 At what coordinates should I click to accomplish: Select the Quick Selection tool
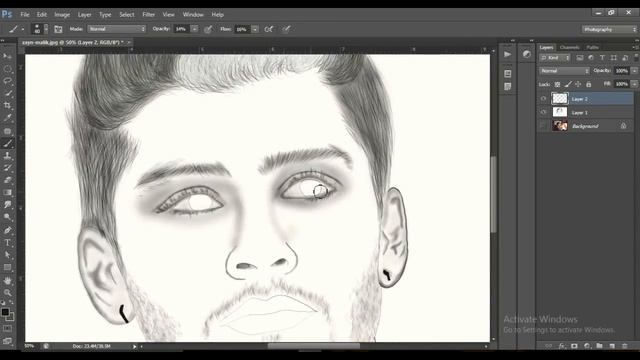pos(7,93)
